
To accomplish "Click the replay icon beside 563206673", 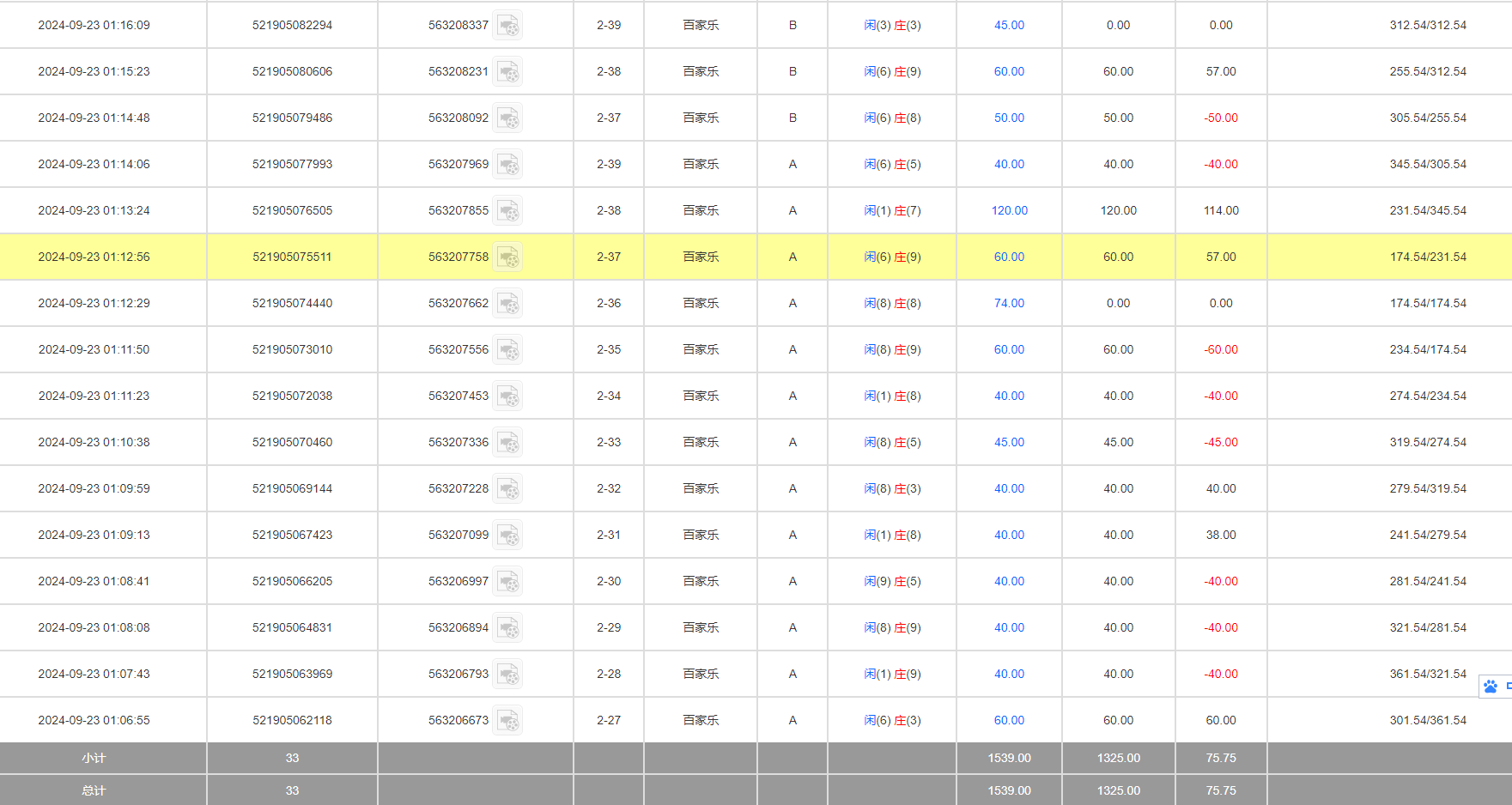I will (507, 721).
